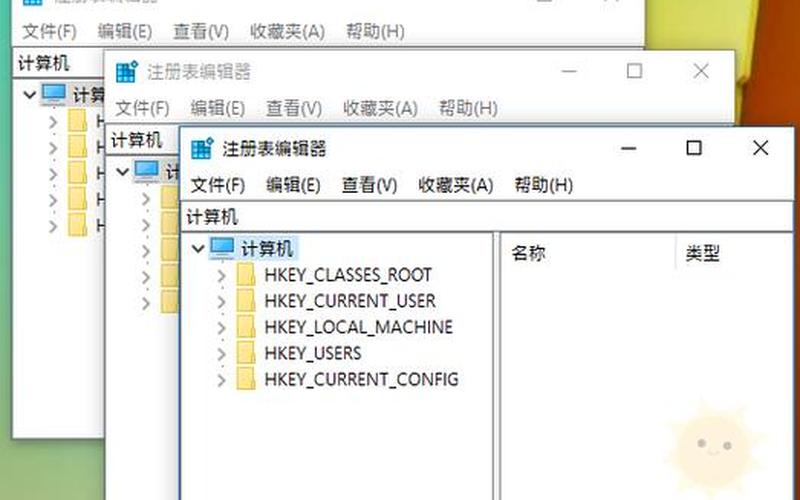The height and width of the screenshot is (500, 800).
Task: Close the front Registry Editor window
Action: pos(761,148)
